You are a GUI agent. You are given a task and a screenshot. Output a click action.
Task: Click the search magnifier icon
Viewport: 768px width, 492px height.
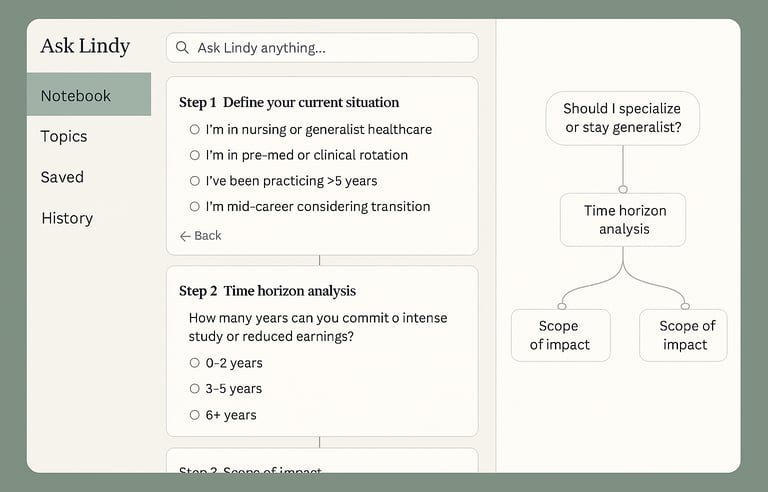click(x=183, y=48)
